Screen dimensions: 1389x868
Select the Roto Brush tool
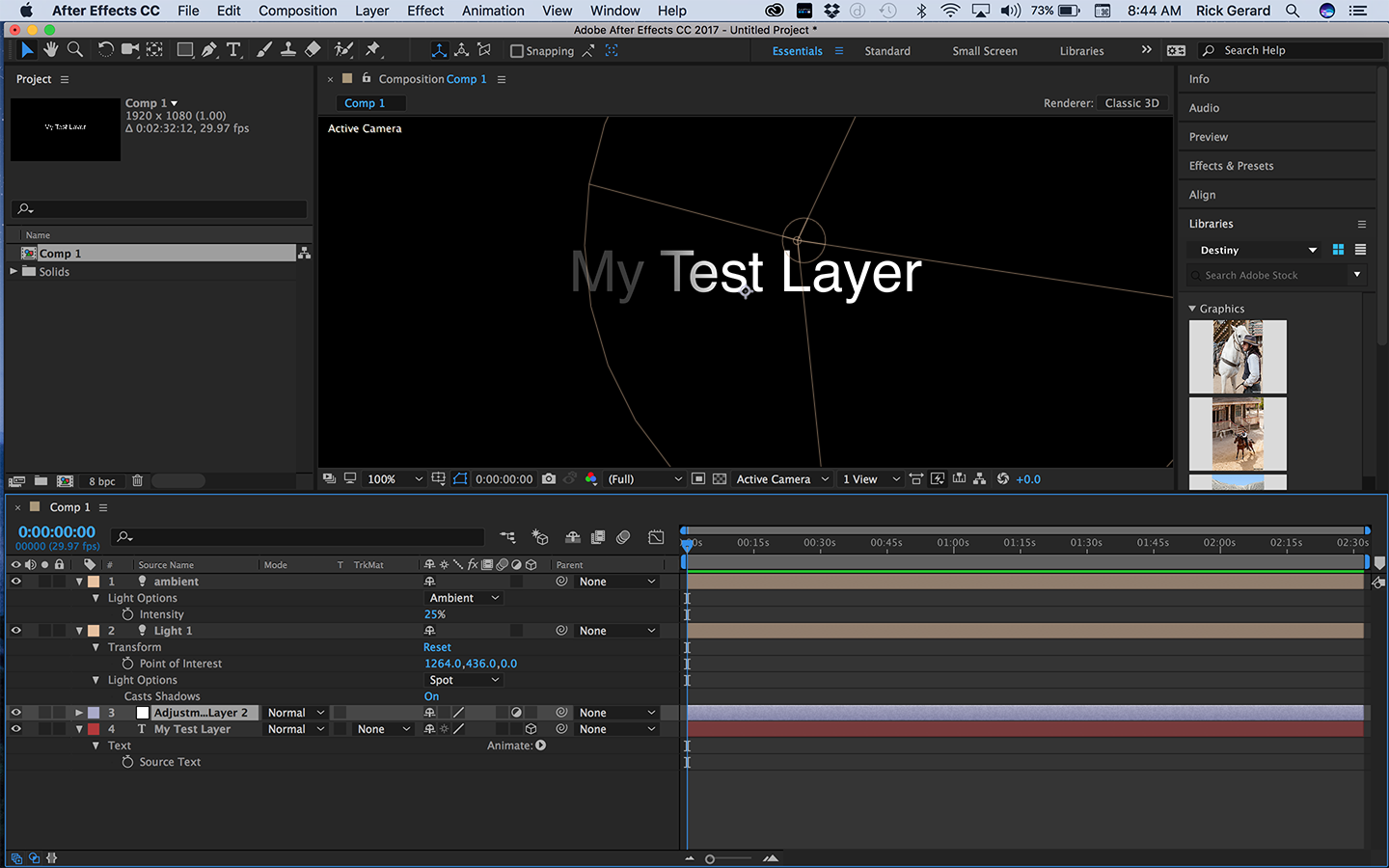(343, 50)
